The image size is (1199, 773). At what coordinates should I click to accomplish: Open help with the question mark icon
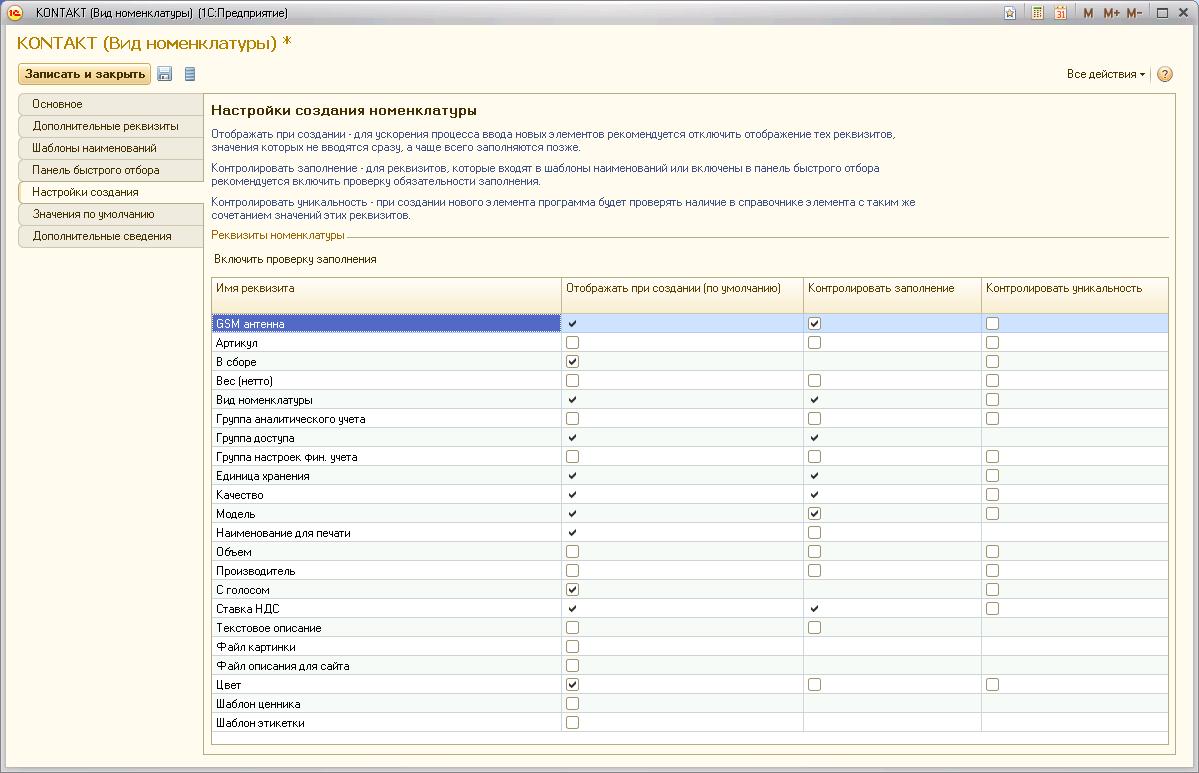1164,74
